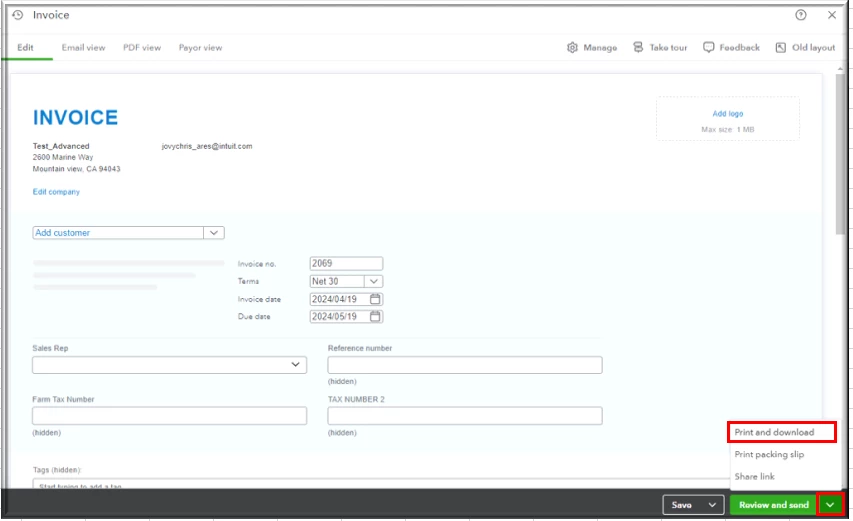Image resolution: width=853 pixels, height=521 pixels.
Task: Switch to Old layout icon
Action: (781, 47)
